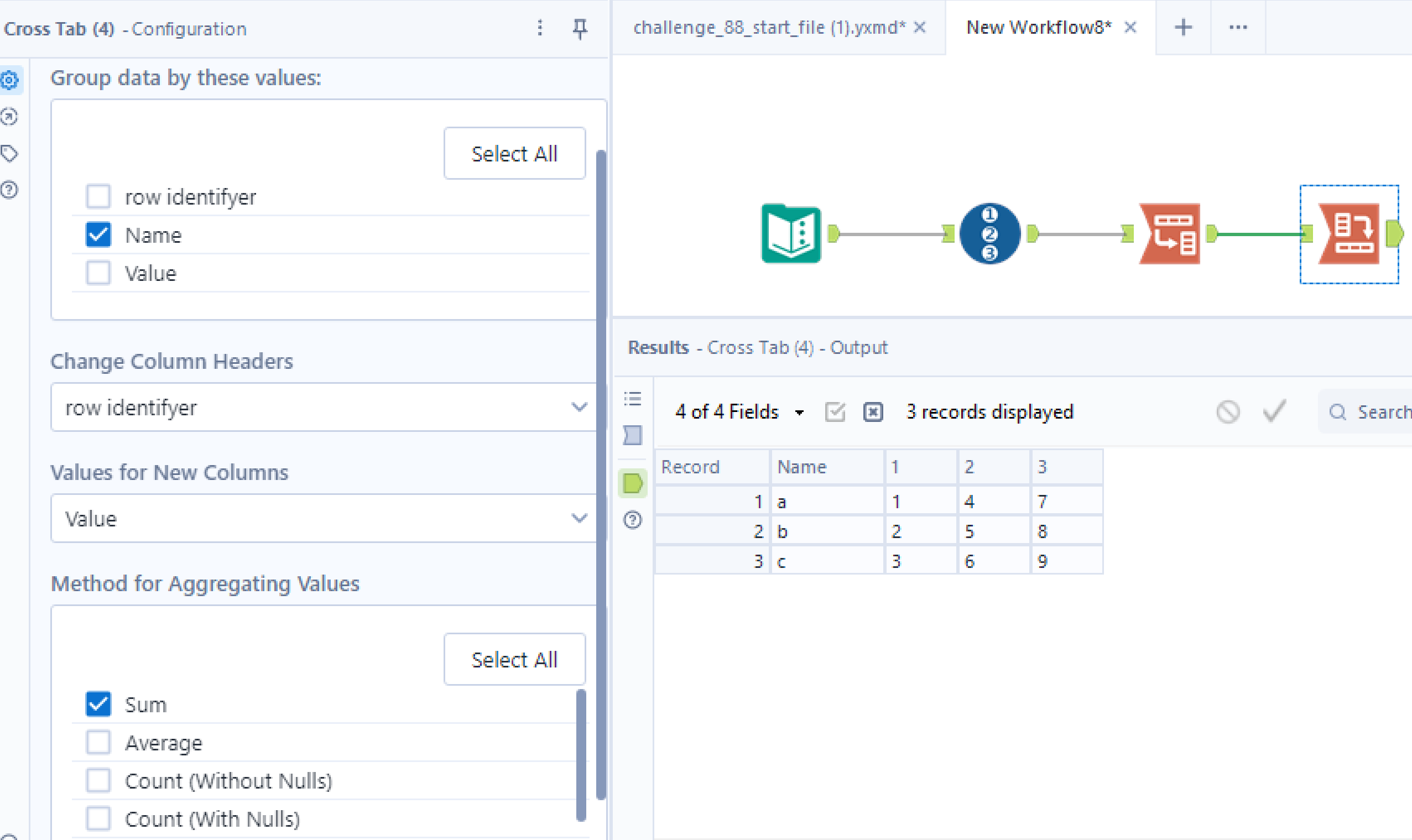1412x840 pixels.
Task: Click the Input Data tool on canvas
Action: pos(790,234)
